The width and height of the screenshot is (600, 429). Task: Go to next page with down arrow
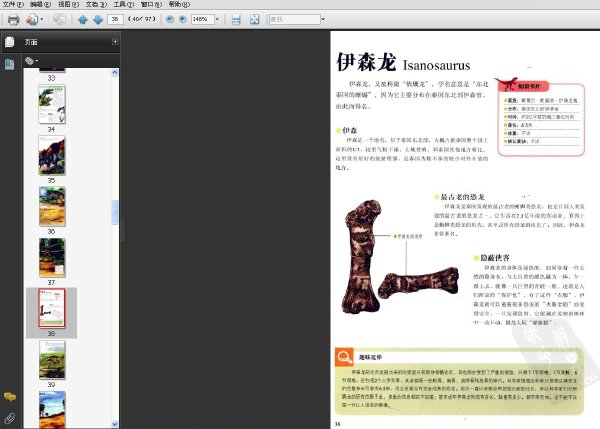pyautogui.click(x=98, y=20)
